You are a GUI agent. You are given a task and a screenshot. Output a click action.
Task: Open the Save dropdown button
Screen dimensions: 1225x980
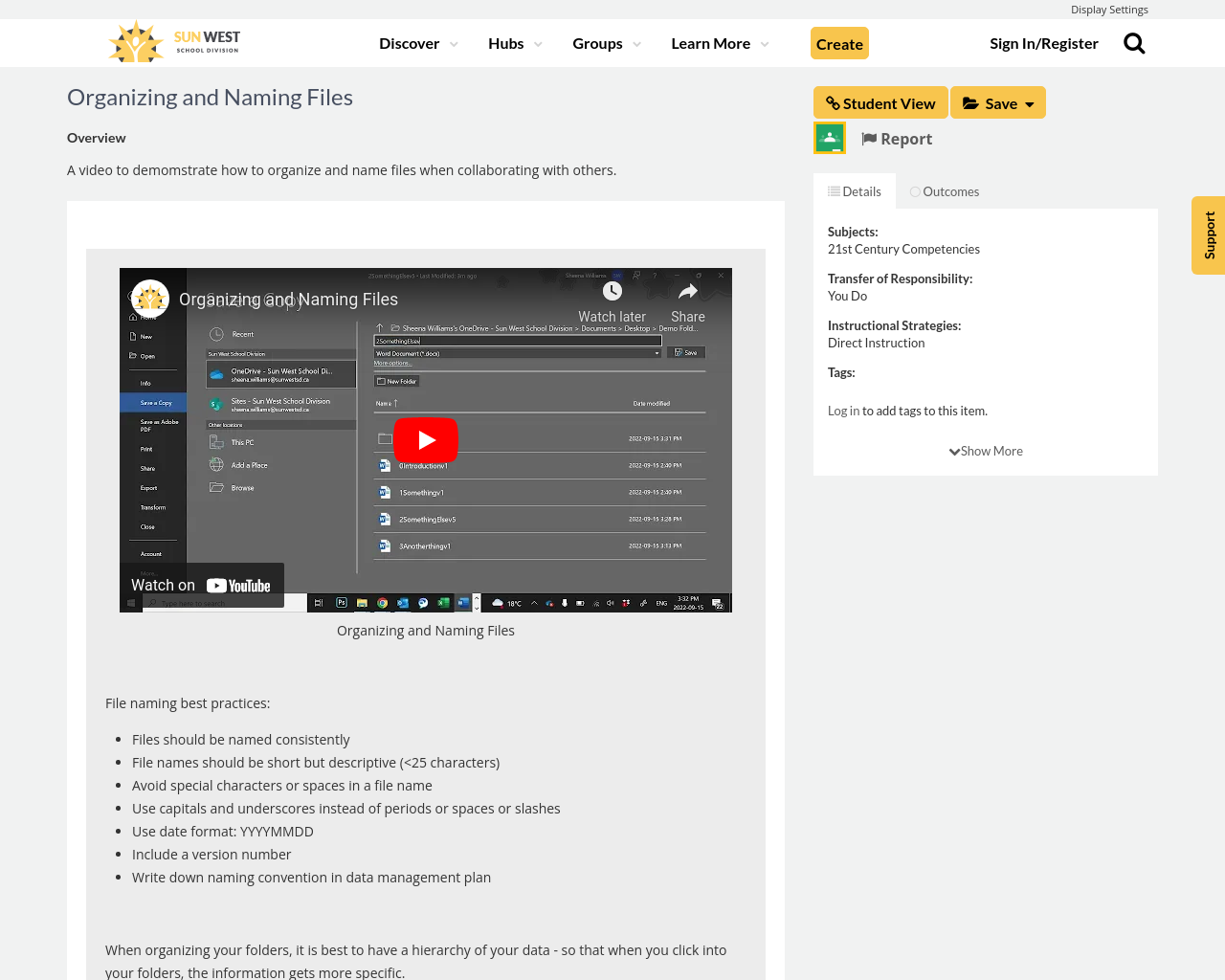[x=997, y=103]
